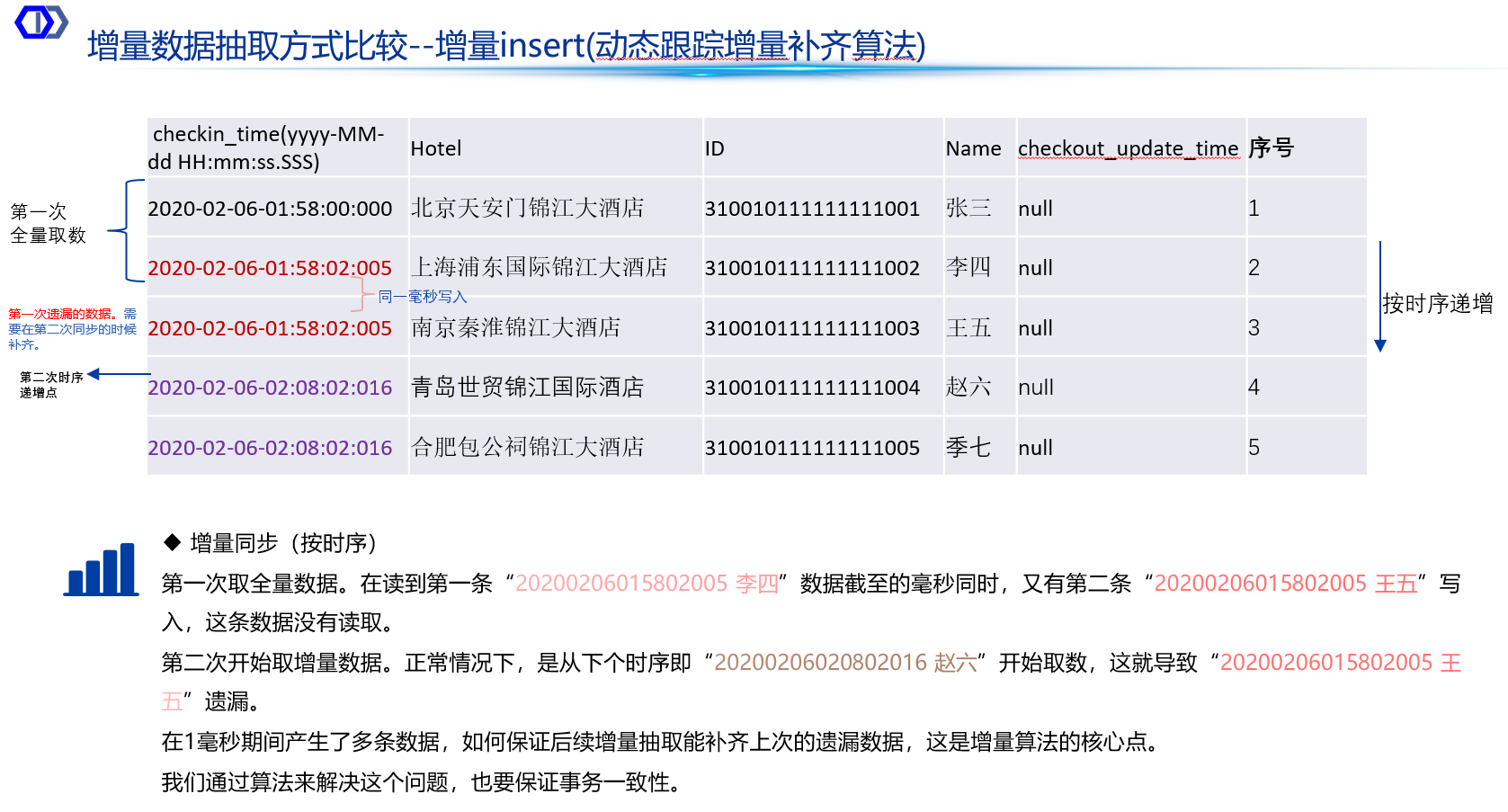This screenshot has width=1508, height=812.
Task: Click the Hotel column header
Action: coord(436,148)
